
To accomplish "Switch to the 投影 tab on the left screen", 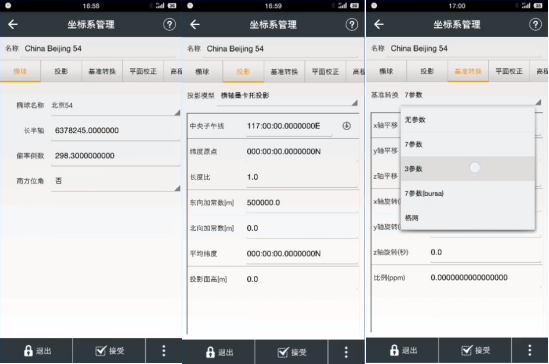I will 61,71.
